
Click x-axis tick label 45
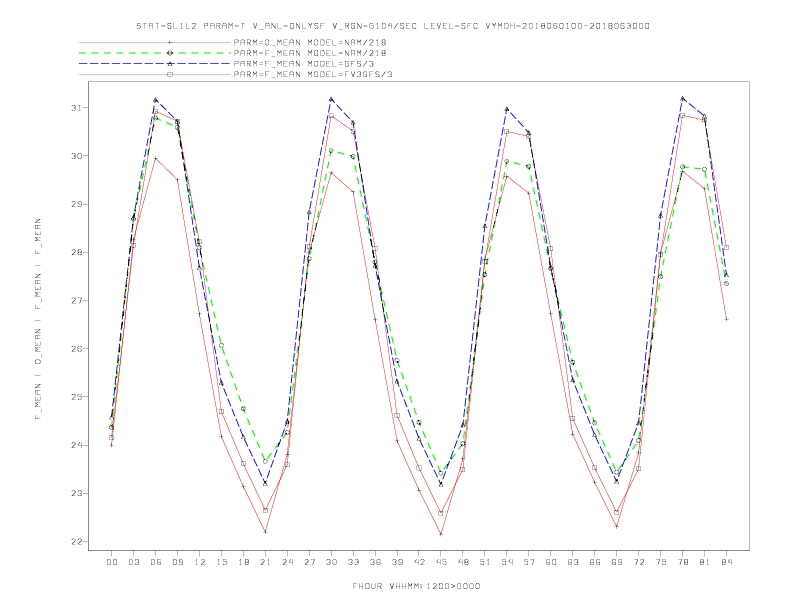point(441,562)
